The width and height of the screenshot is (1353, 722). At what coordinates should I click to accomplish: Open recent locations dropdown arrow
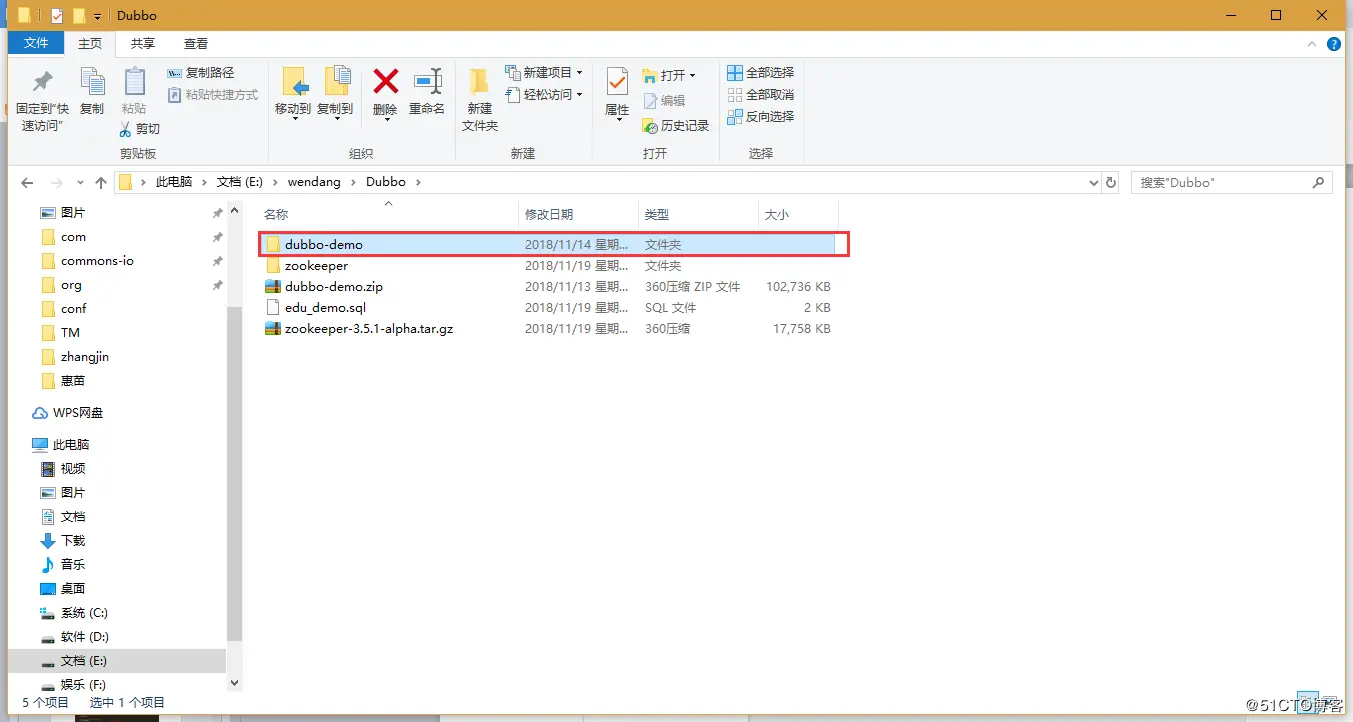click(80, 184)
